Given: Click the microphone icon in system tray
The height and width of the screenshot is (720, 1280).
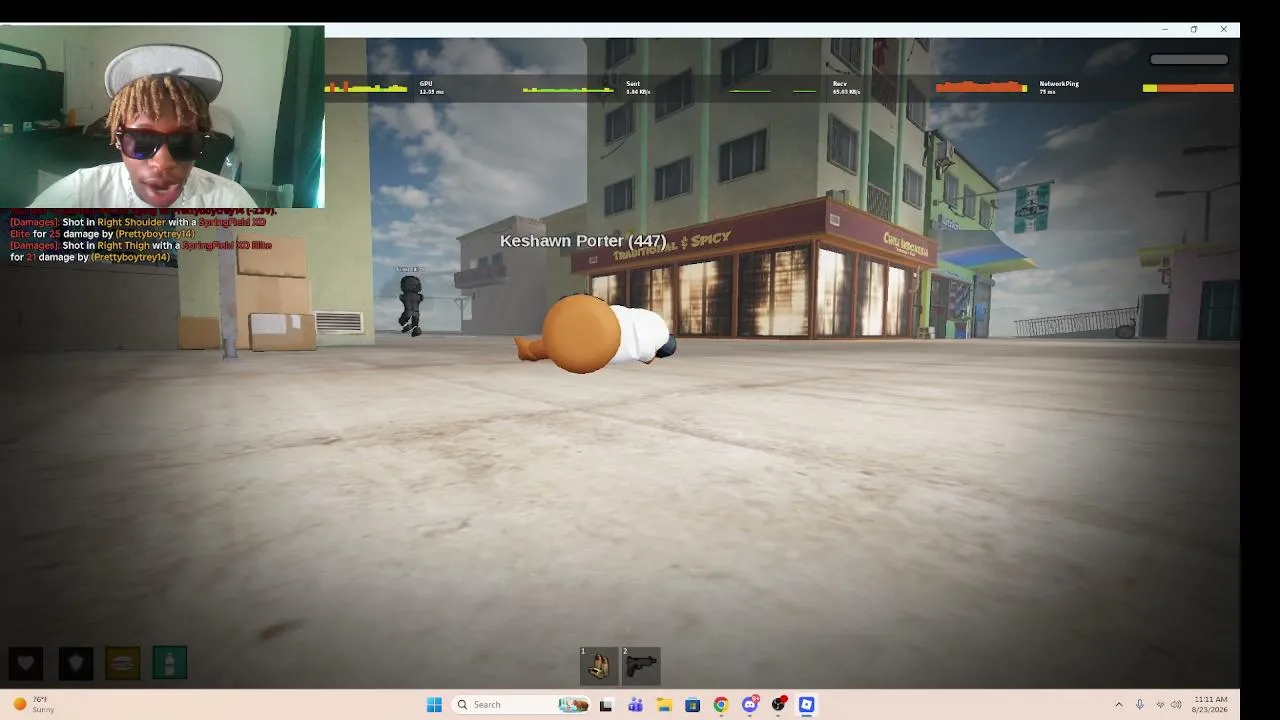Looking at the screenshot, I should tap(1139, 705).
